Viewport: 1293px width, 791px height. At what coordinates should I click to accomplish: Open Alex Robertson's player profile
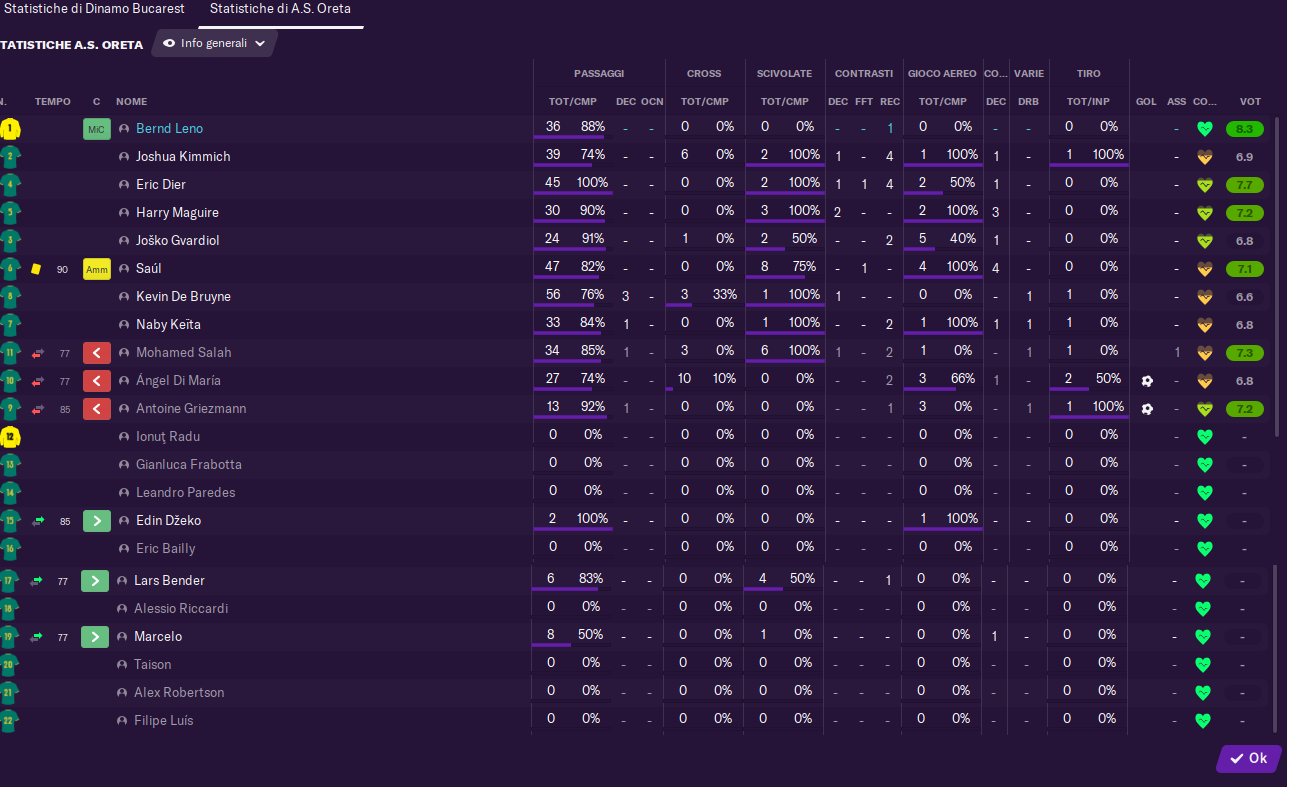click(x=179, y=692)
